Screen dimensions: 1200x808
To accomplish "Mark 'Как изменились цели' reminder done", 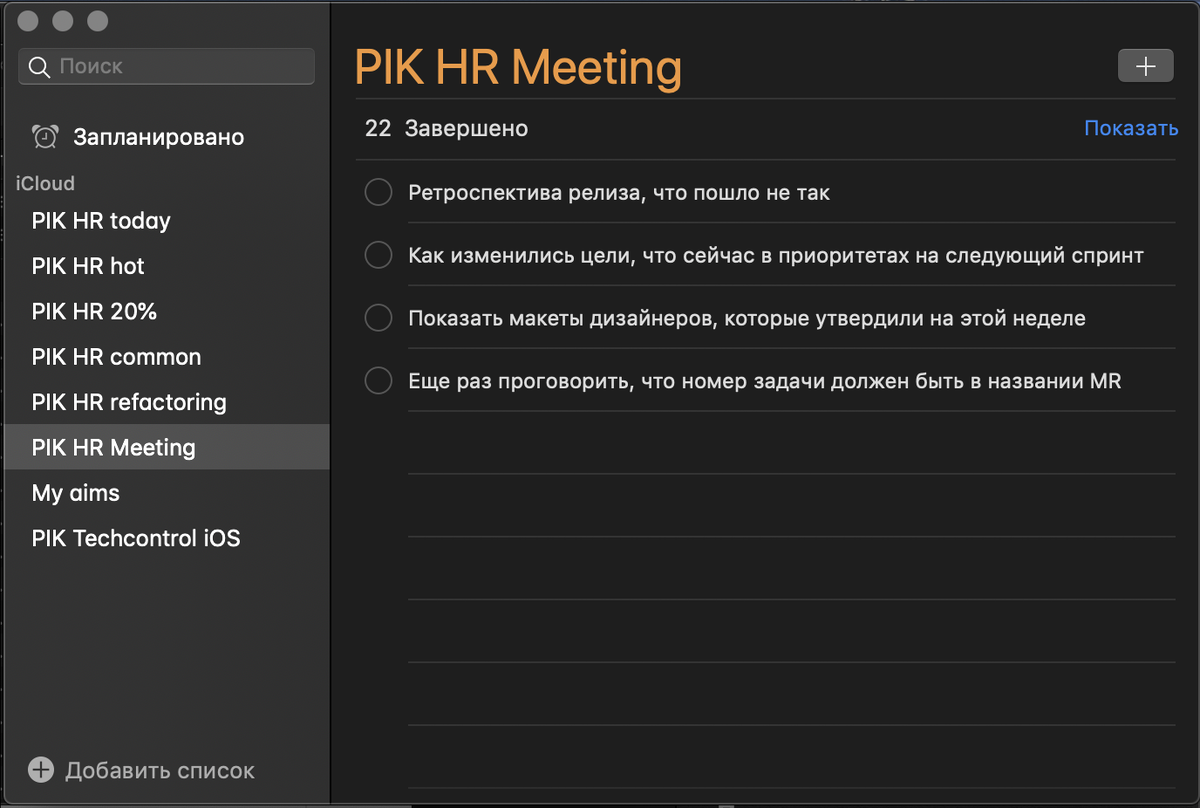I will pos(378,255).
